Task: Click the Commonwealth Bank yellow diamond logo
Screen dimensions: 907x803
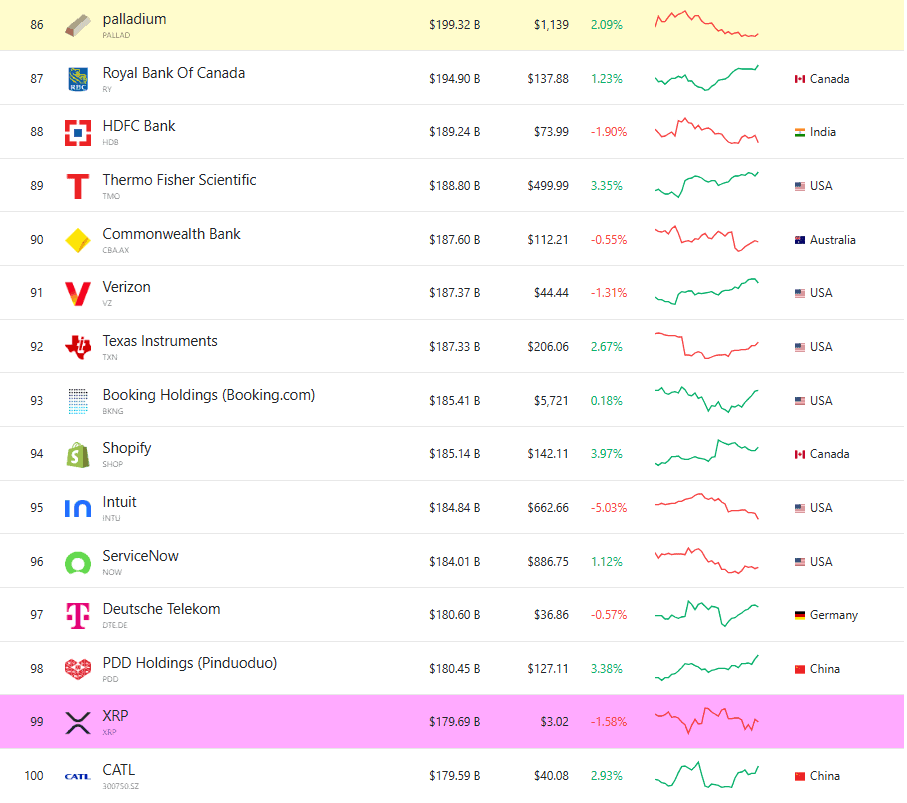Action: point(77,240)
